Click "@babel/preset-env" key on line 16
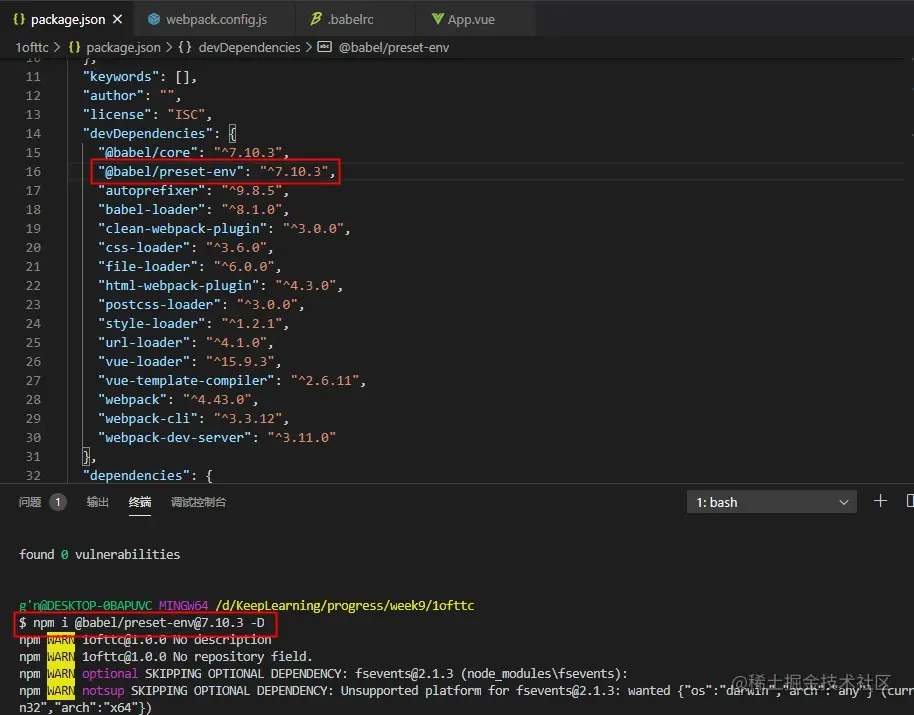The height and width of the screenshot is (715, 914). (171, 171)
